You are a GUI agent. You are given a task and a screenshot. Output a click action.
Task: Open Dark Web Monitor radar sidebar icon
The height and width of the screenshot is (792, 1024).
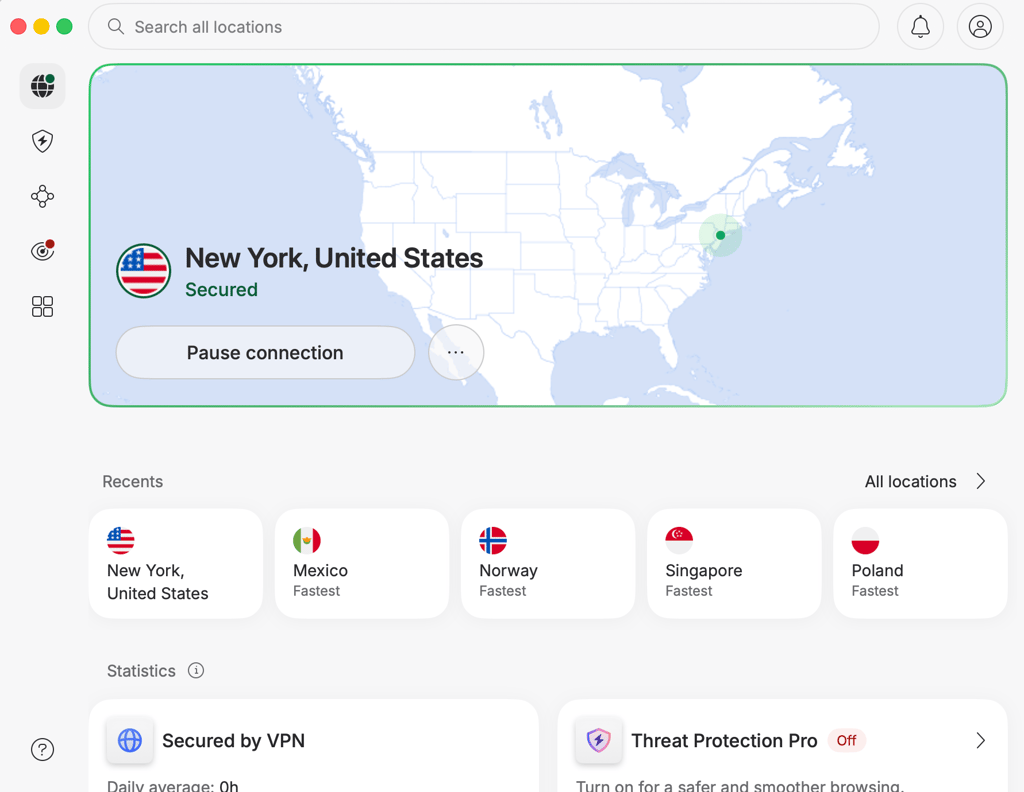(x=42, y=251)
